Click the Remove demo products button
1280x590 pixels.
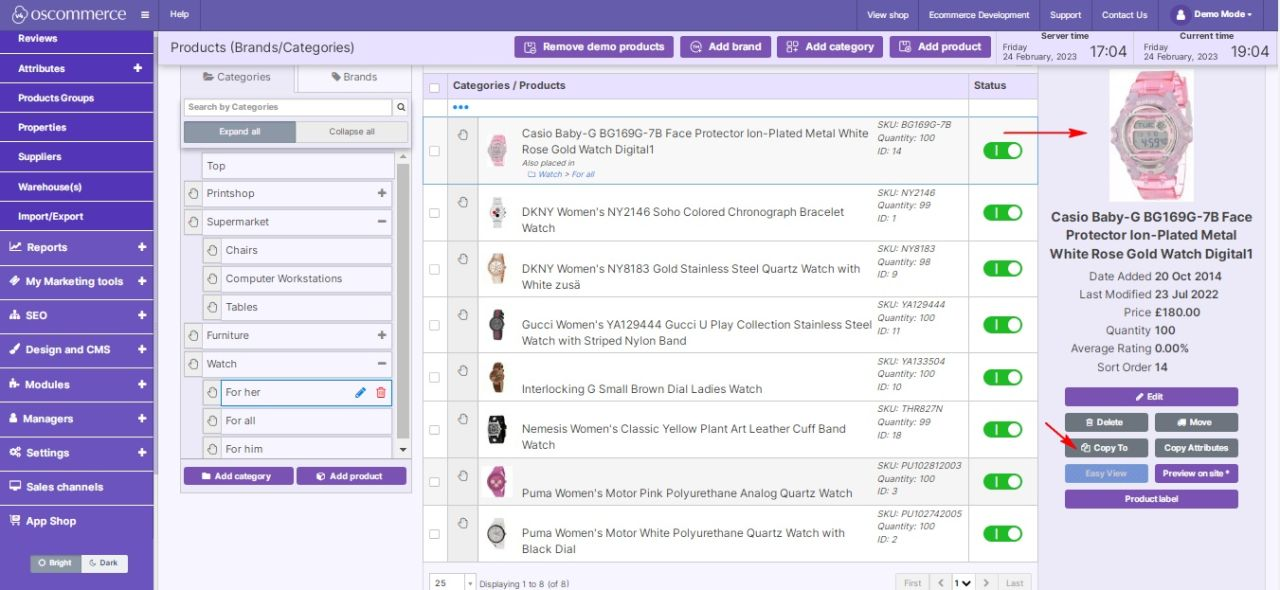pyautogui.click(x=594, y=47)
